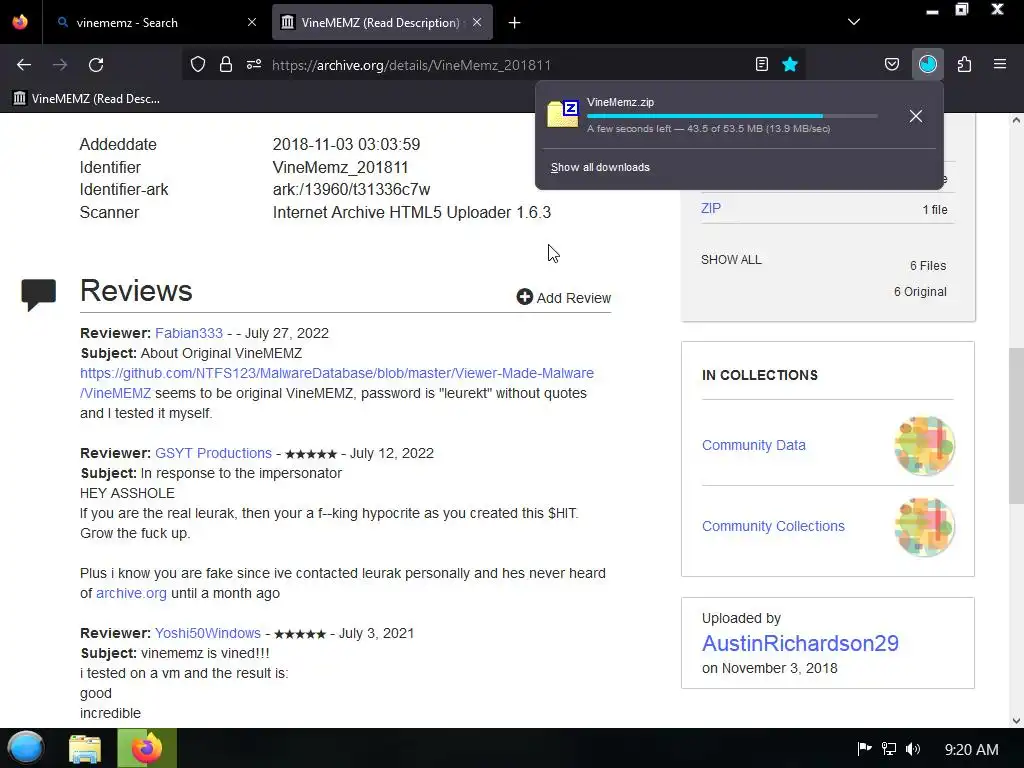Follow the archive.org link in review

pos(131,593)
